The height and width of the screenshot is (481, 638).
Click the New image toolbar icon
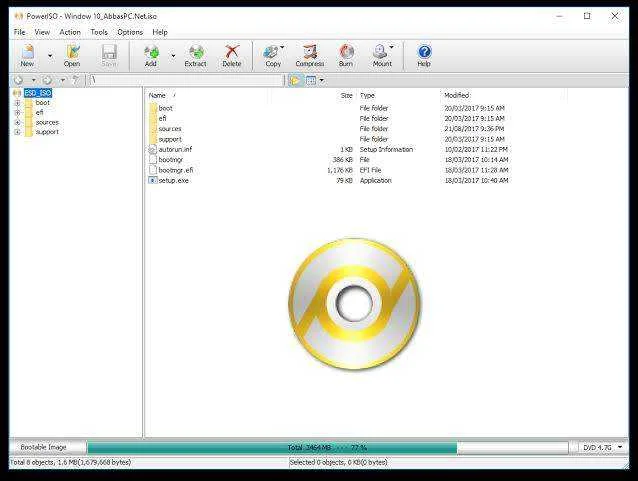[28, 56]
